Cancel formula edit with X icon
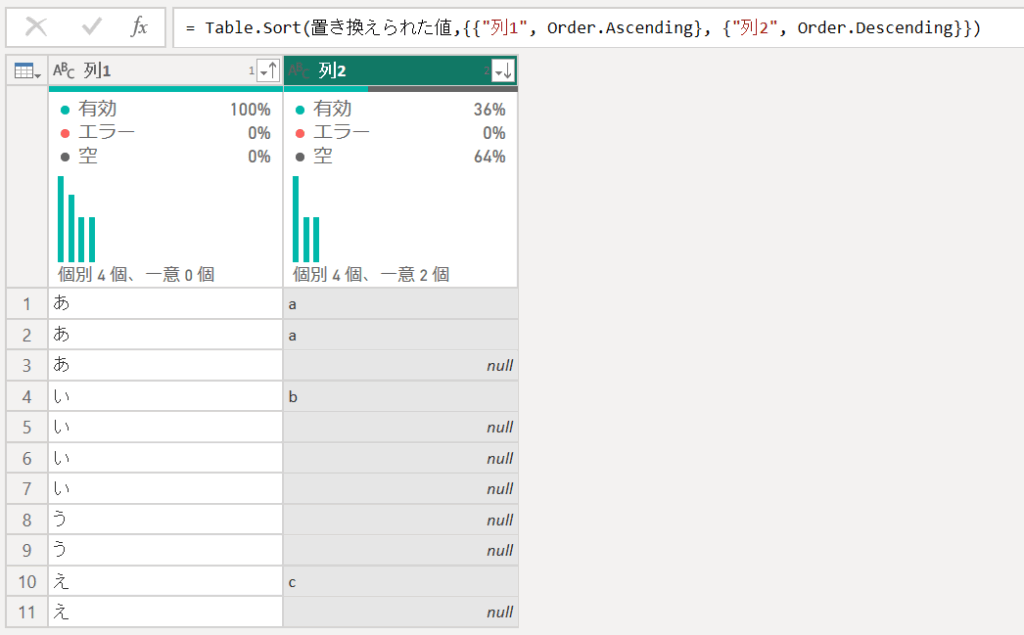Viewport: 1024px width, 635px height. point(36,27)
